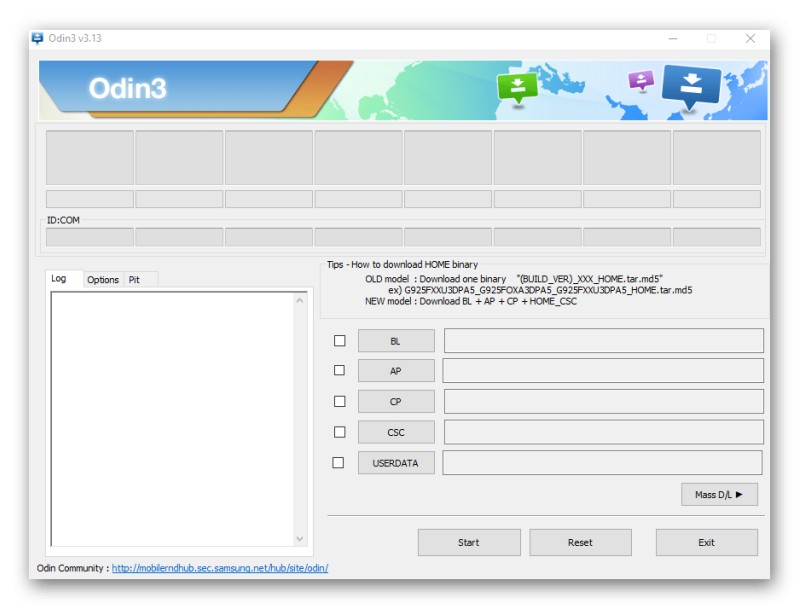Open the Options tab
Screen dimensions: 800x609
103,280
